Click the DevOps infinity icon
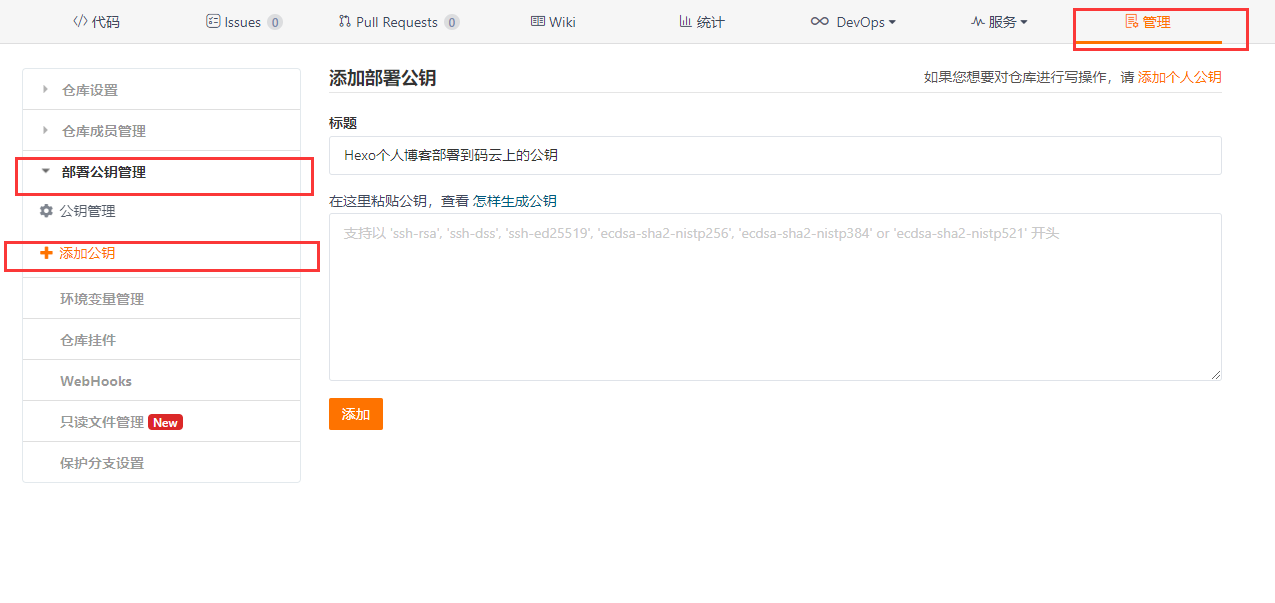1275x603 pixels. click(x=820, y=22)
